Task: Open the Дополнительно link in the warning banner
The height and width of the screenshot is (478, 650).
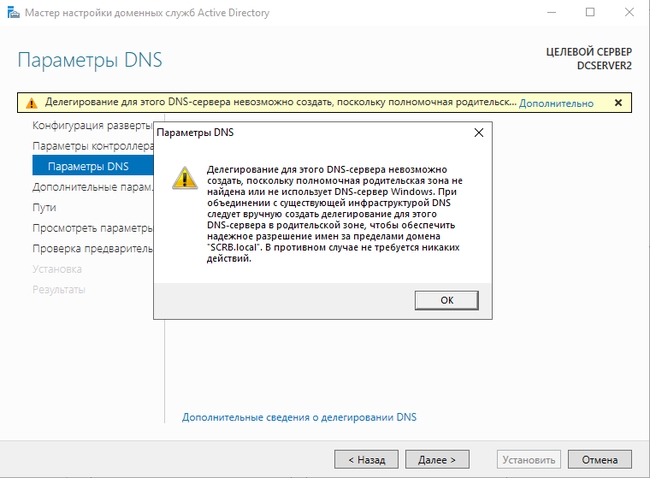Action: click(556, 103)
